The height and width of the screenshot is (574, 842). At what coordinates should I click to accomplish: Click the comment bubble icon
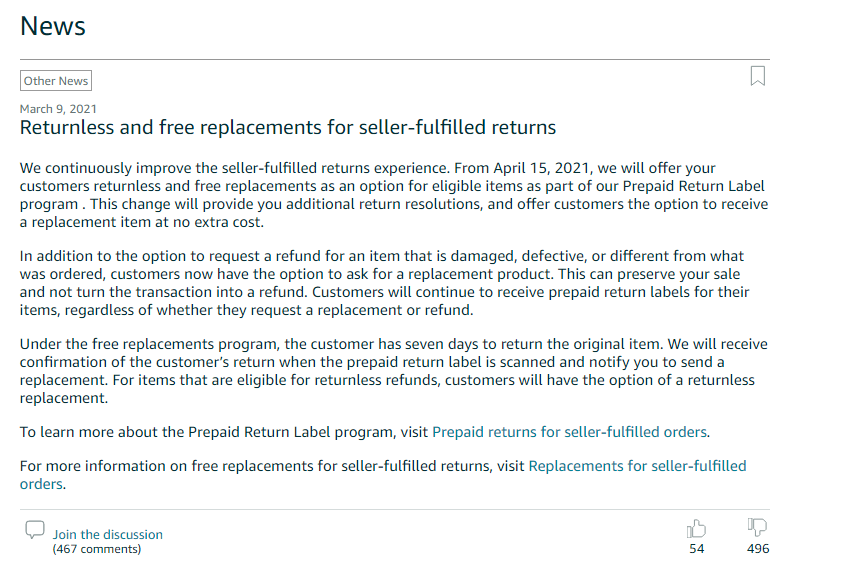pyautogui.click(x=35, y=529)
